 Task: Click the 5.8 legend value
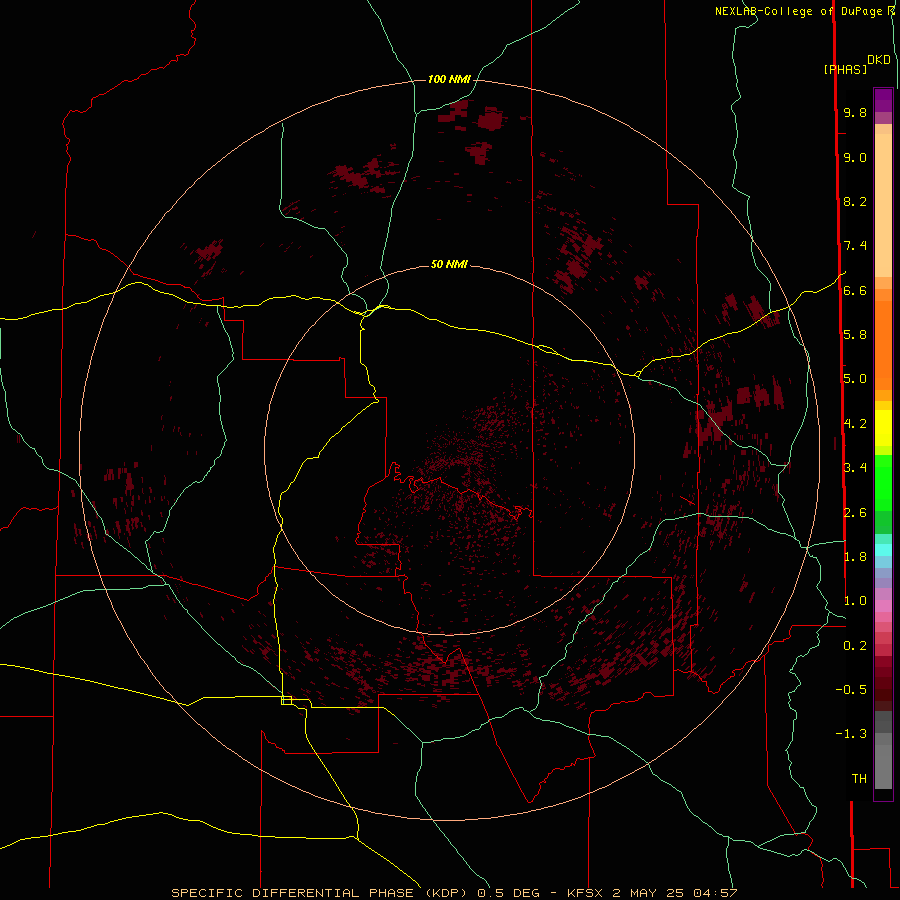click(855, 335)
